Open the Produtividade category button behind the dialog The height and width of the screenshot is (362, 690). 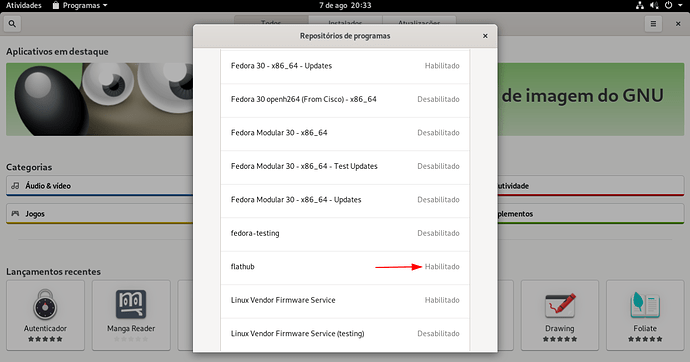[x=591, y=186]
